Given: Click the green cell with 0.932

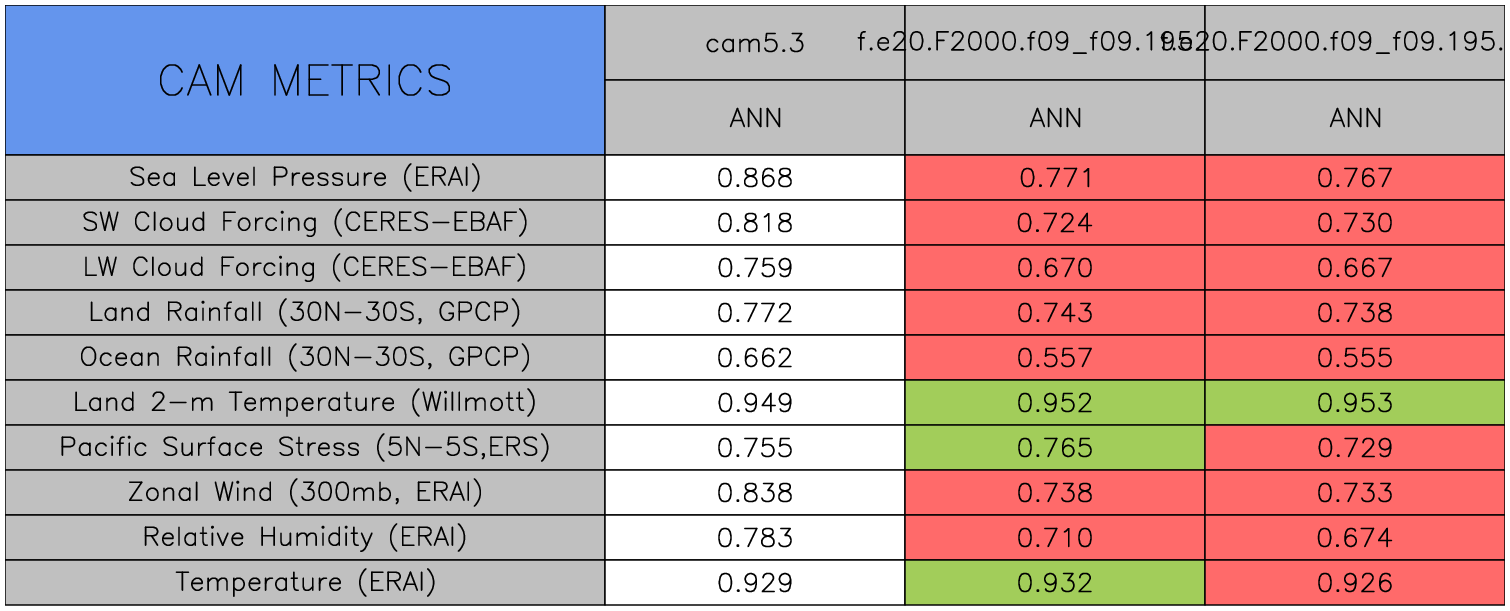Looking at the screenshot, I should (1055, 583).
